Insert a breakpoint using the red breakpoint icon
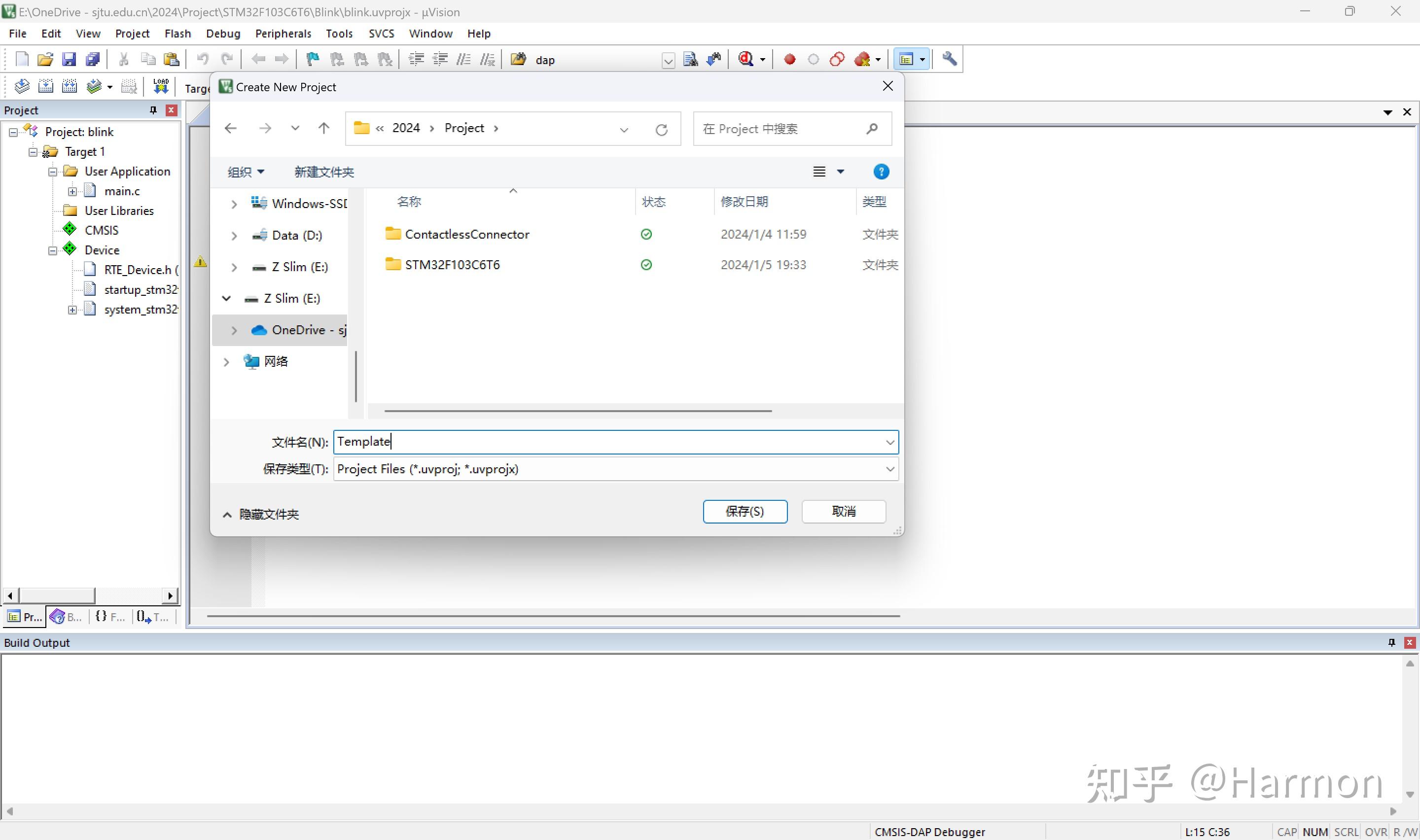Image resolution: width=1420 pixels, height=840 pixels. tap(789, 59)
